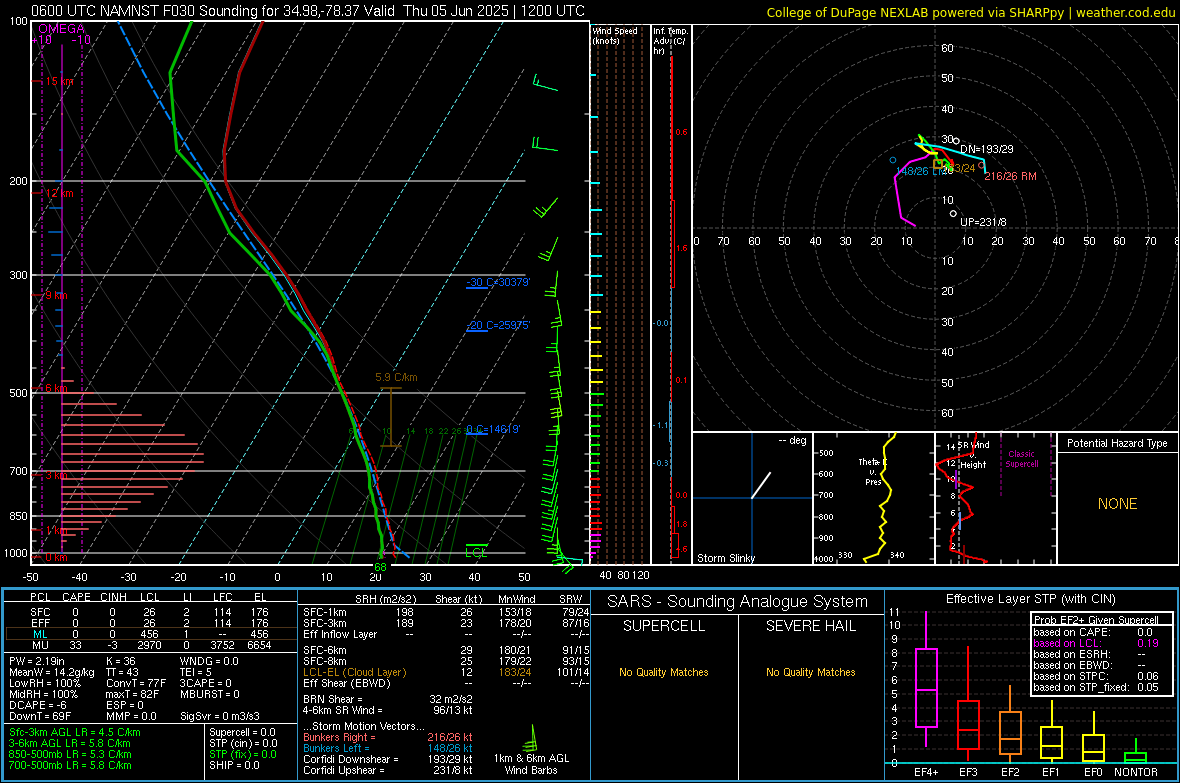Select the 'SFC' parcel row
This screenshot has height=783, width=1180.
150,612
